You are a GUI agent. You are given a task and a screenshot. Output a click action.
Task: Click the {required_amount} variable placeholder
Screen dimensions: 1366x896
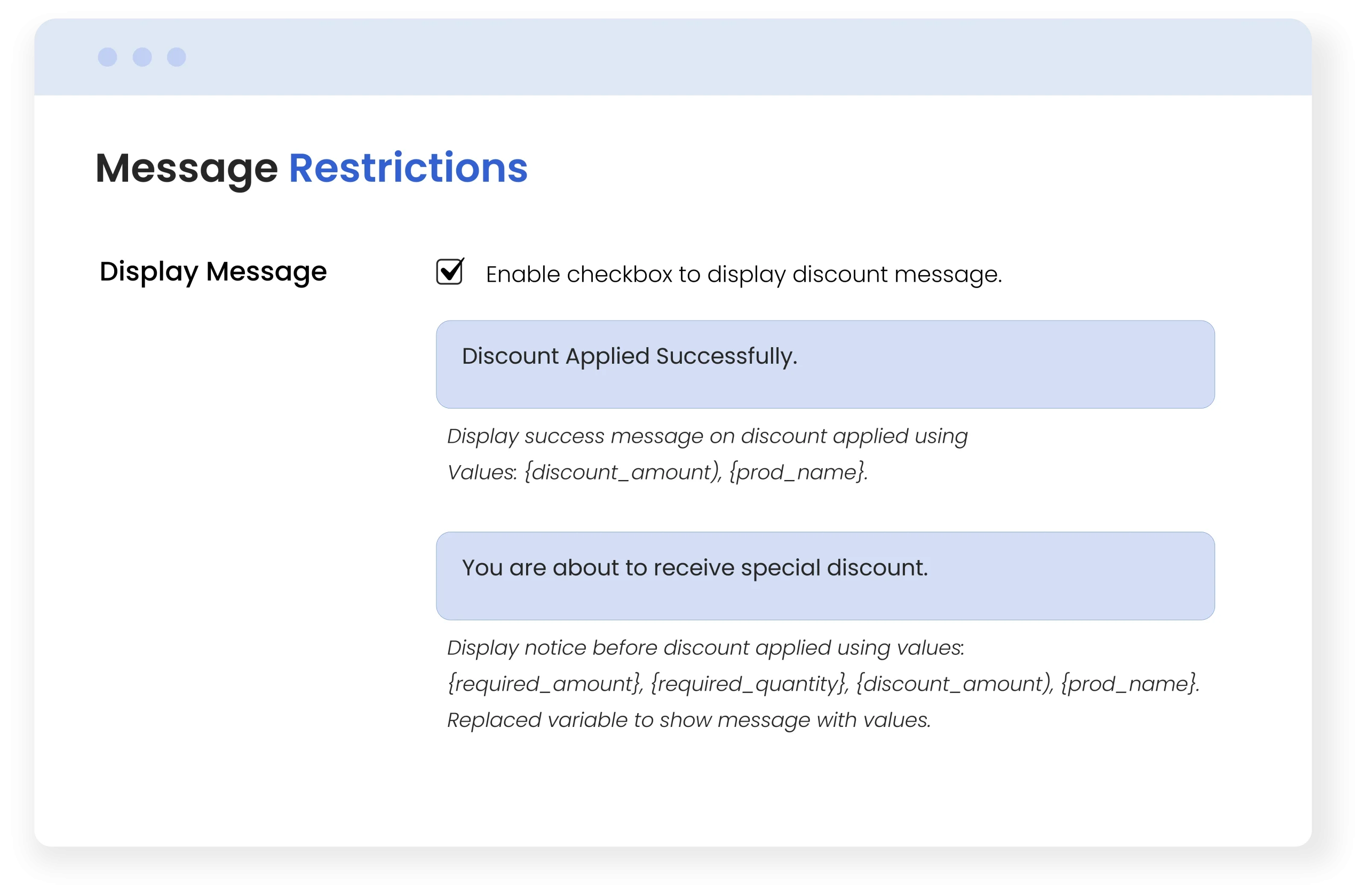point(545,684)
